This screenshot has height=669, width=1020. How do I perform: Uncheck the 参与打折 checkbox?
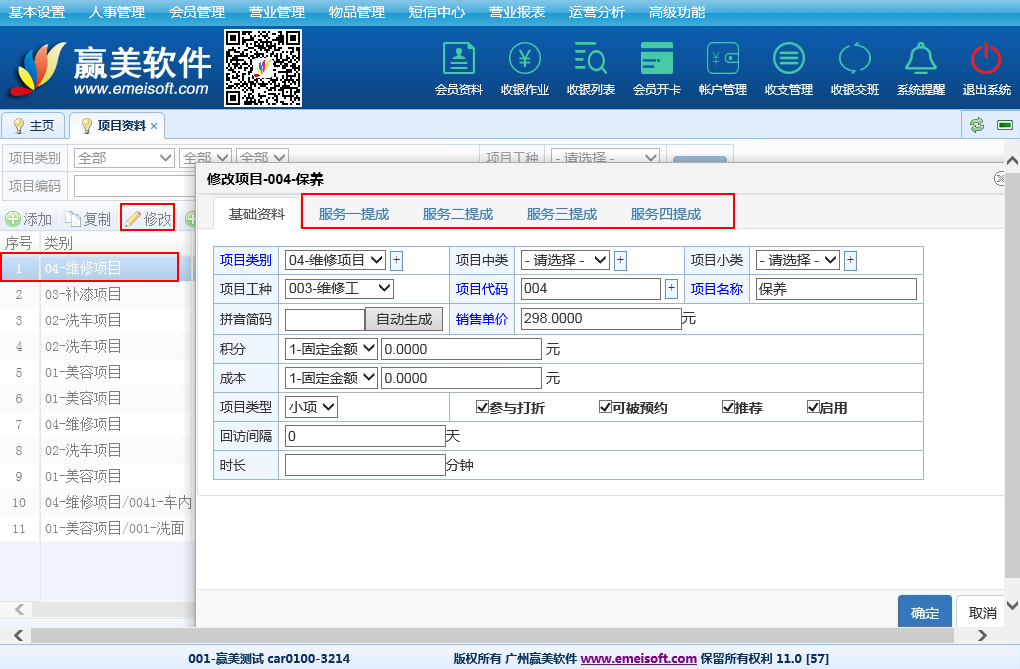(483, 407)
